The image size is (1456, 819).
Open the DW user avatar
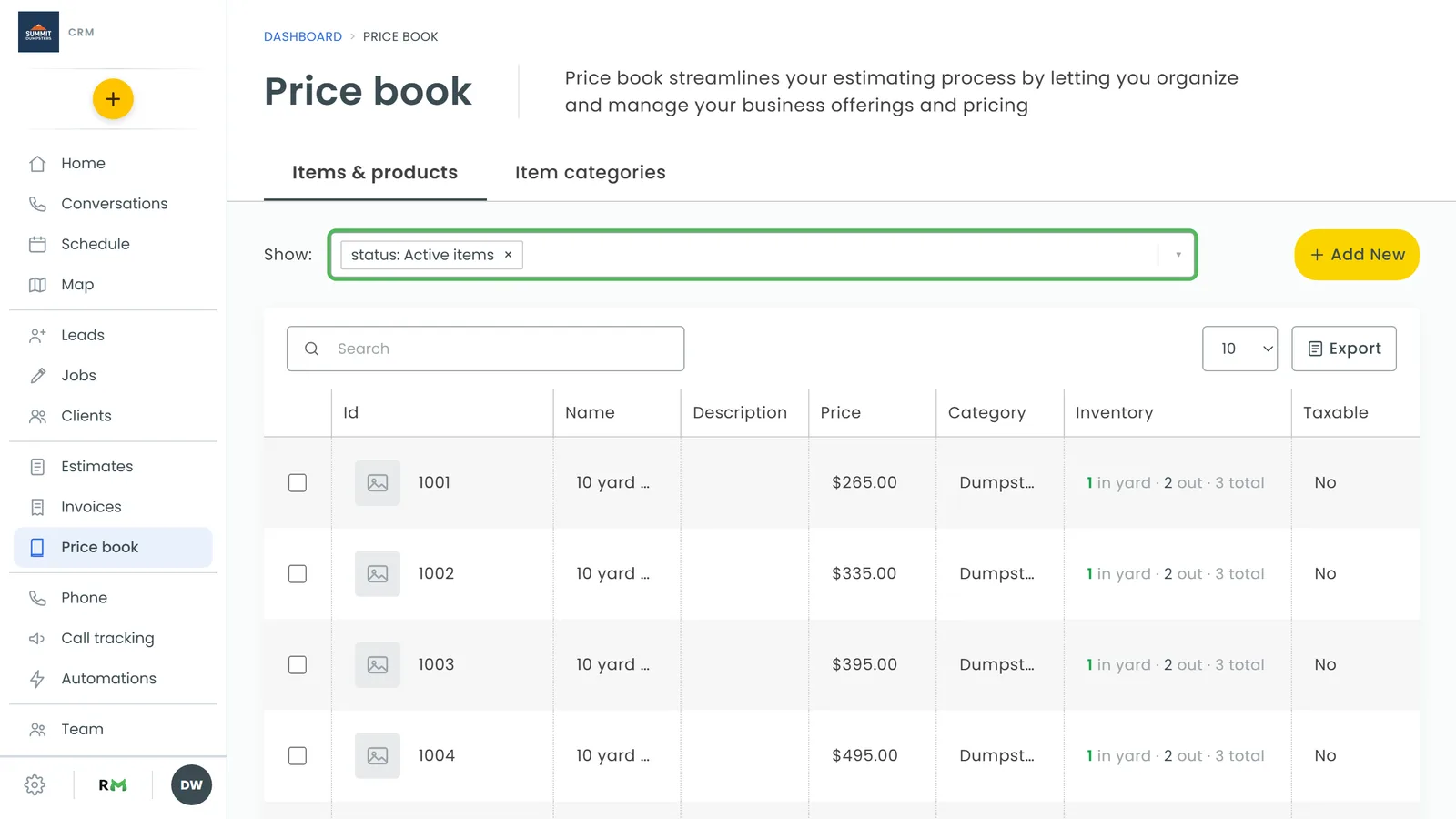tap(191, 784)
